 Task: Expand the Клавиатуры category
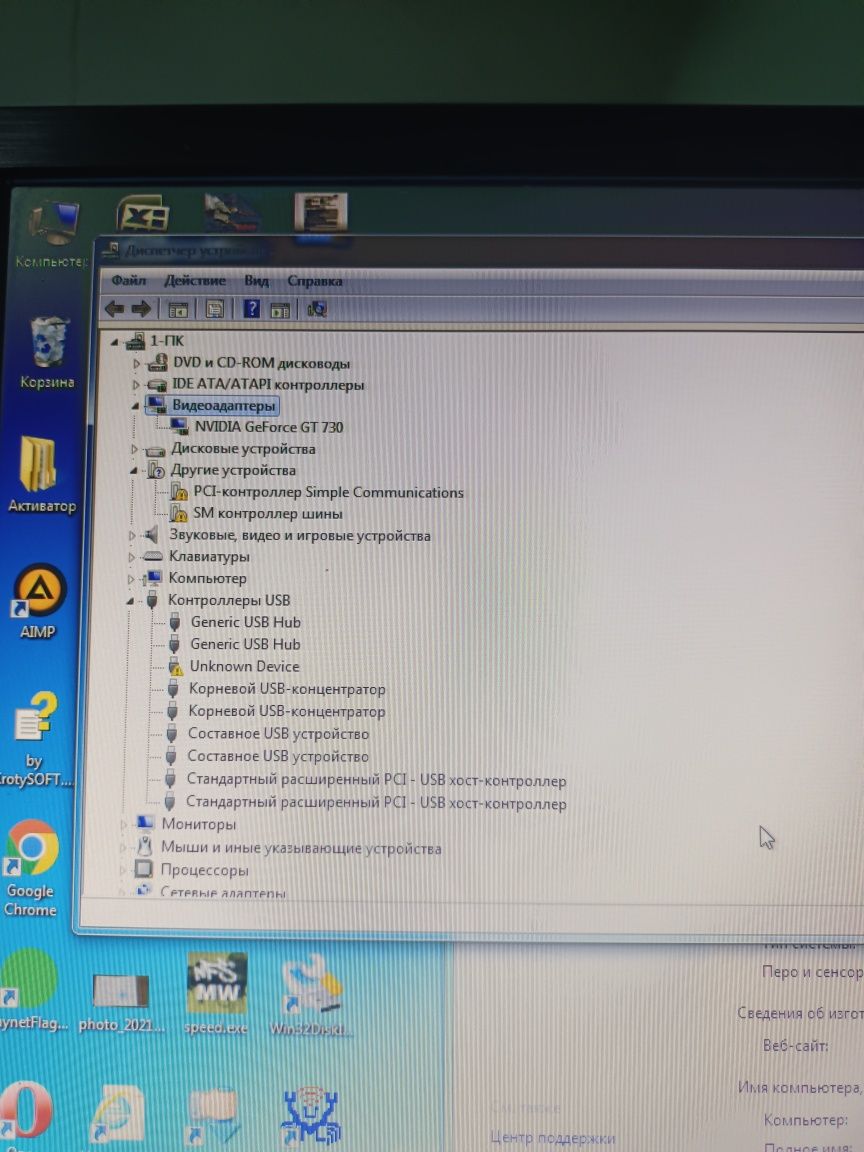point(132,557)
